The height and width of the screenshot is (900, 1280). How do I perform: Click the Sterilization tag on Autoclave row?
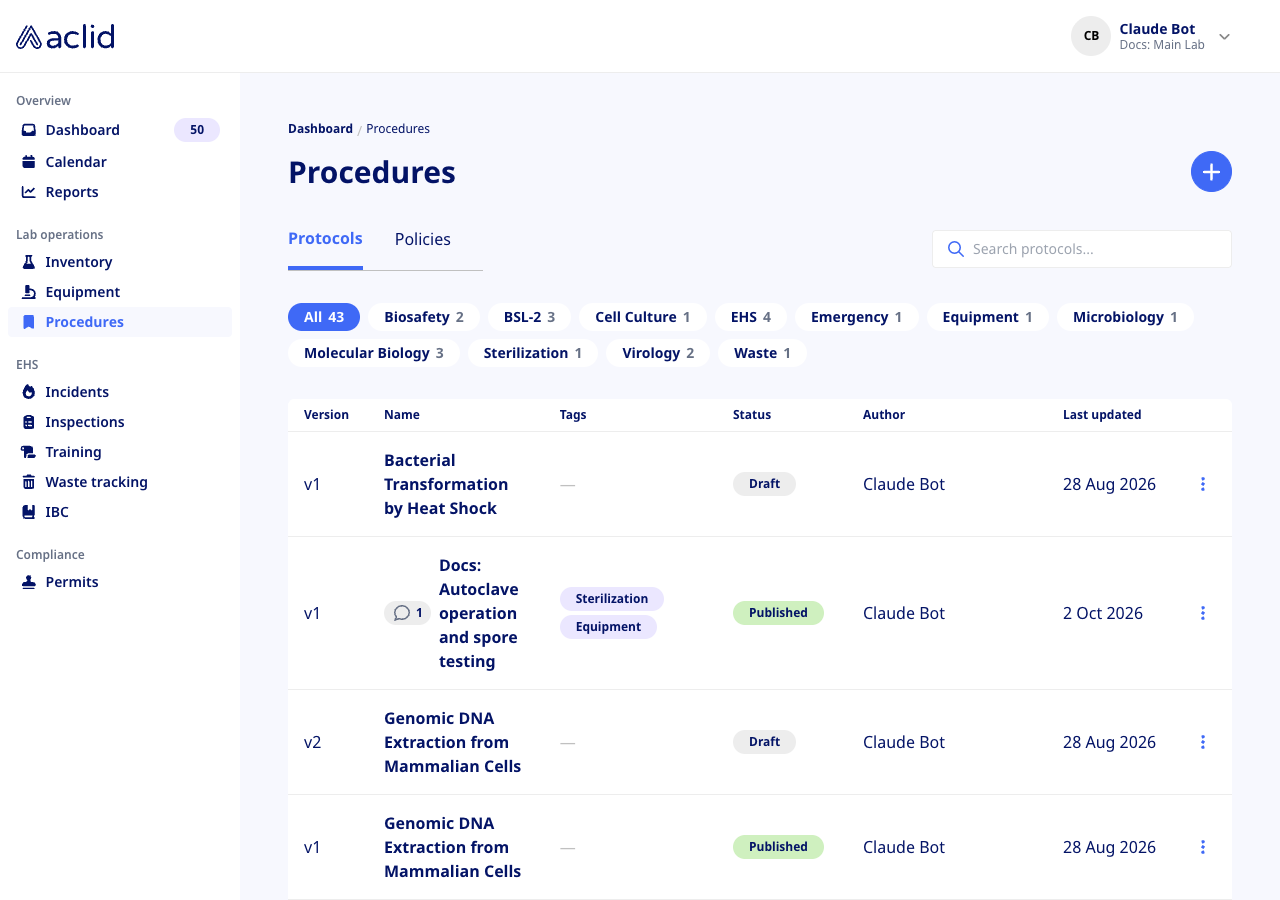(612, 599)
